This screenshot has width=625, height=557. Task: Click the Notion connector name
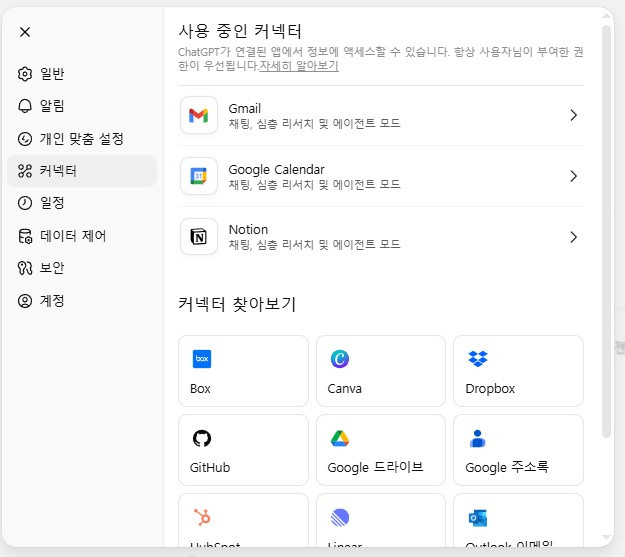coord(248,230)
